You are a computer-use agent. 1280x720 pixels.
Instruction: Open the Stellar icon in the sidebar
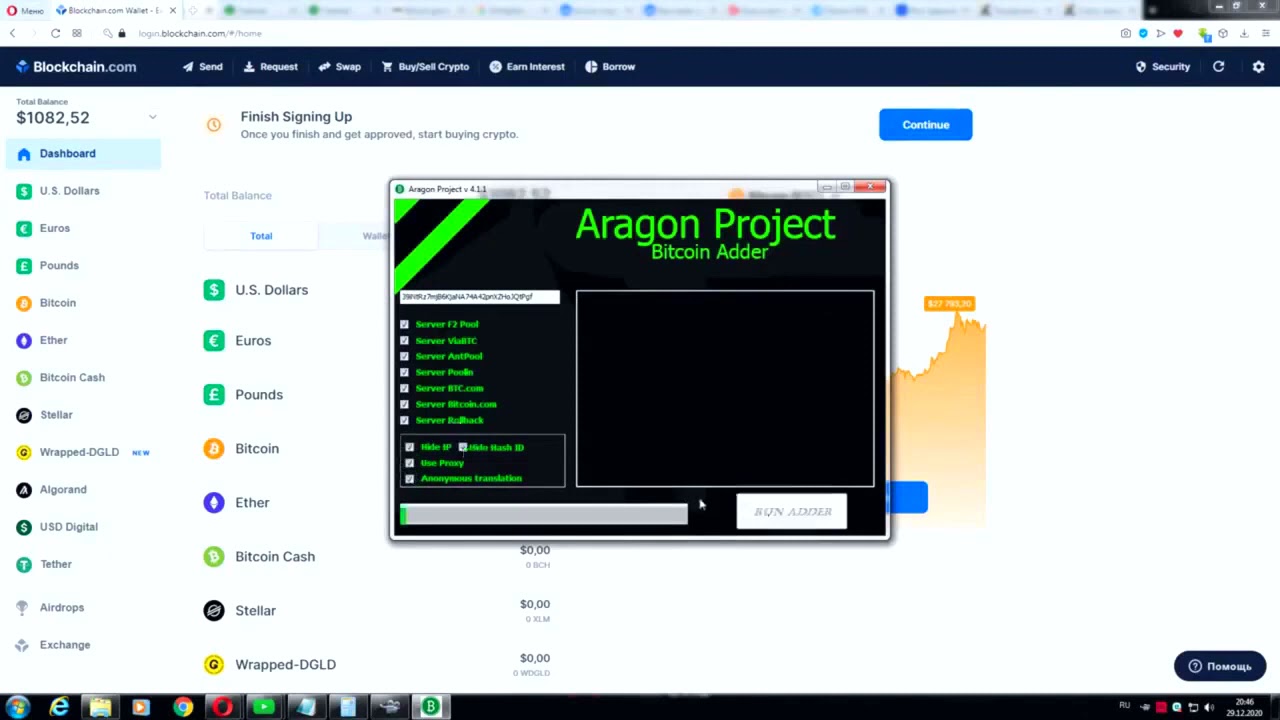click(x=24, y=415)
